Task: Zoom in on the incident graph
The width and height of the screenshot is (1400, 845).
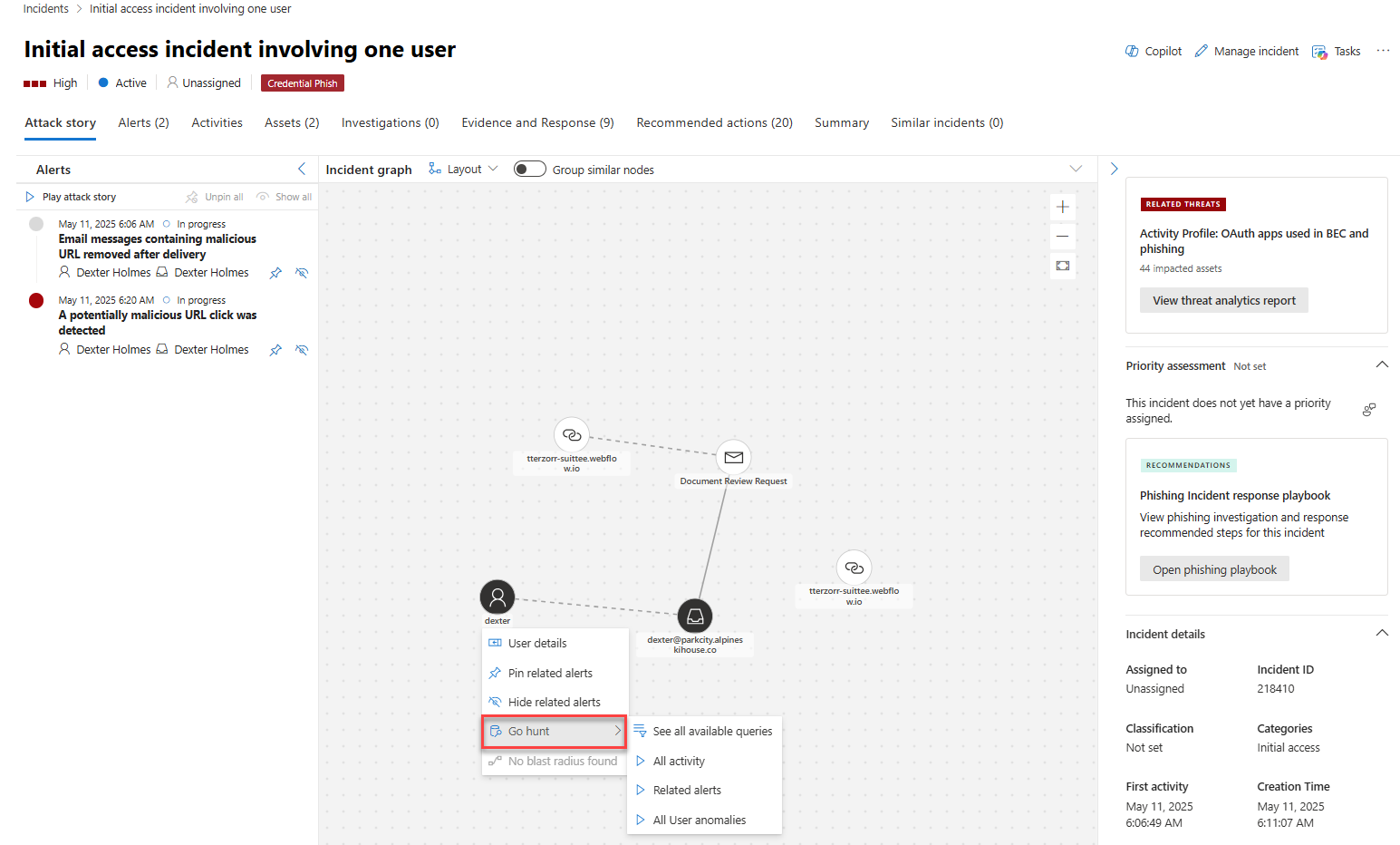Action: pyautogui.click(x=1063, y=207)
